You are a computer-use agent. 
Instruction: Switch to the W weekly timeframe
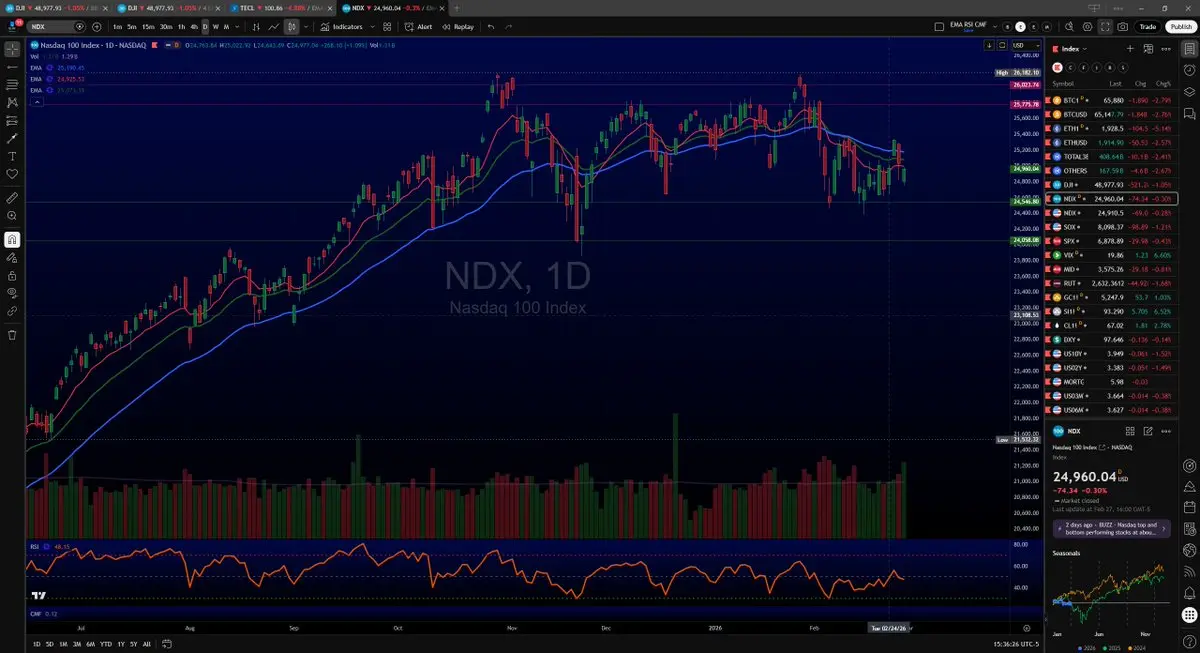tap(216, 27)
